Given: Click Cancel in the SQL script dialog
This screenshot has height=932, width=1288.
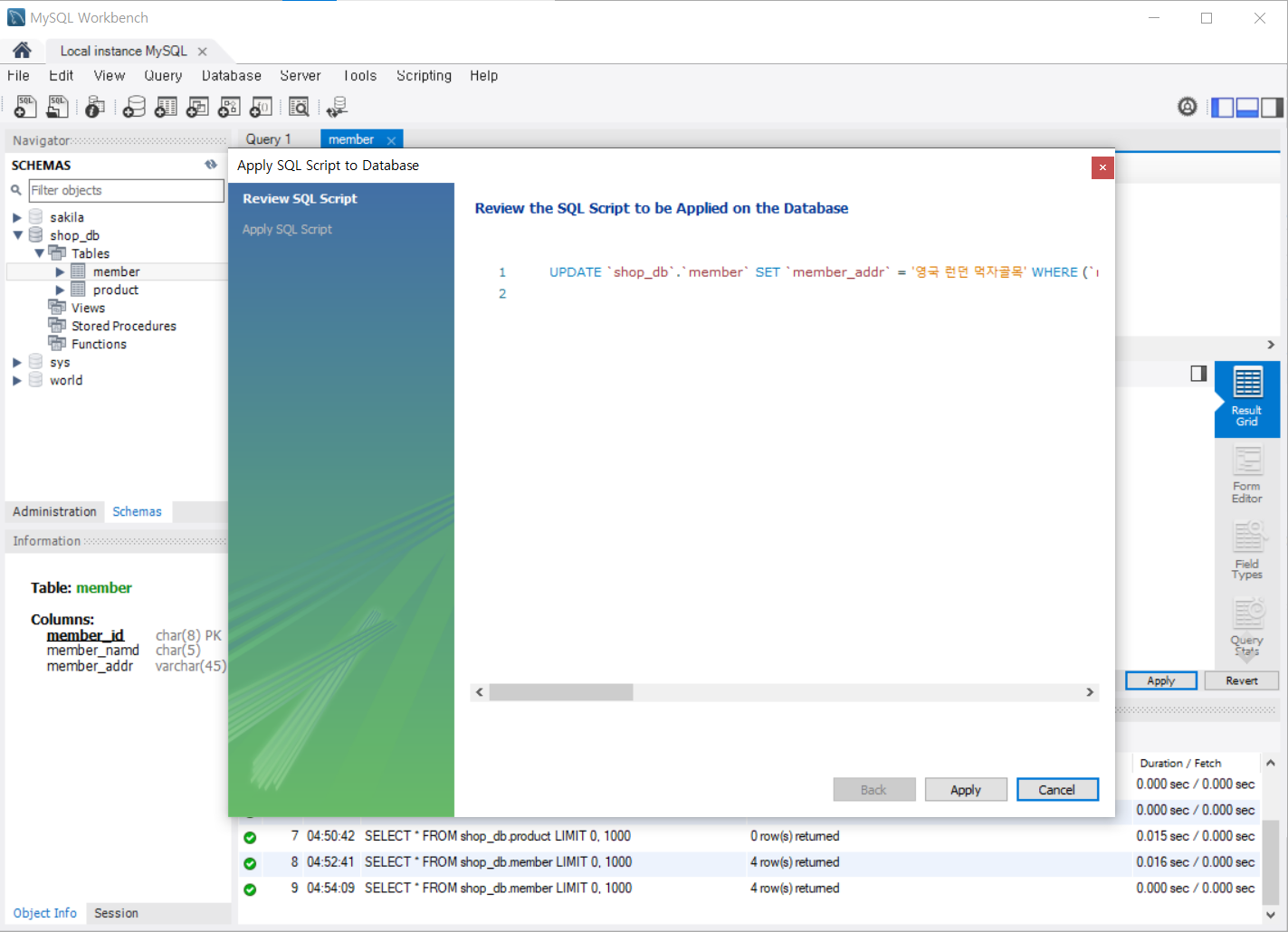Looking at the screenshot, I should point(1057,790).
